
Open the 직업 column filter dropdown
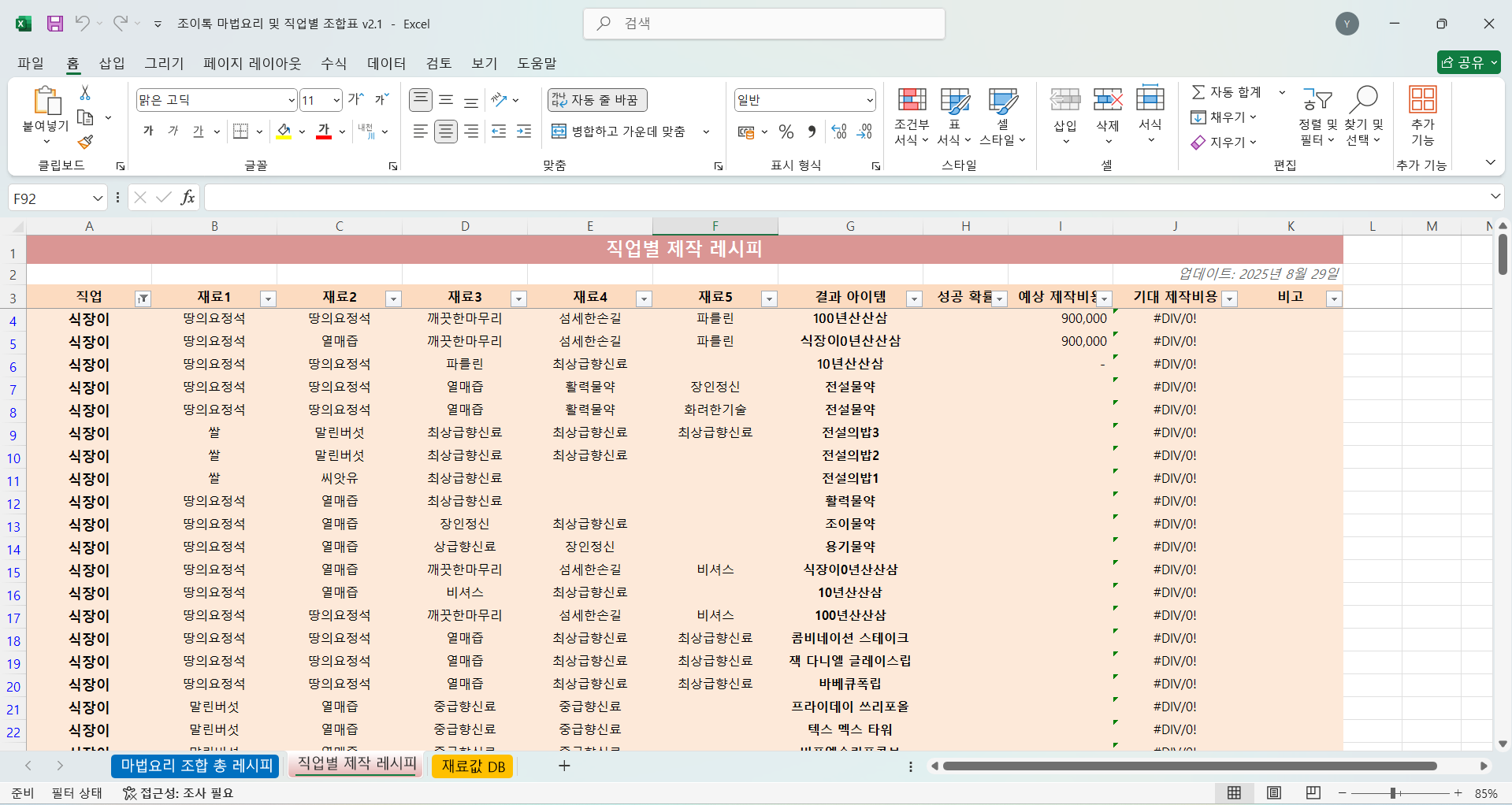[143, 299]
